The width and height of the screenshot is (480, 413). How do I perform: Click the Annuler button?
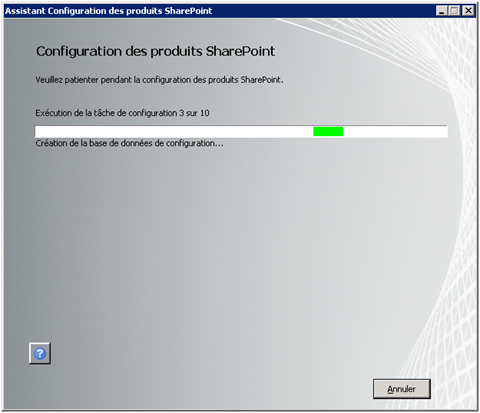click(402, 389)
